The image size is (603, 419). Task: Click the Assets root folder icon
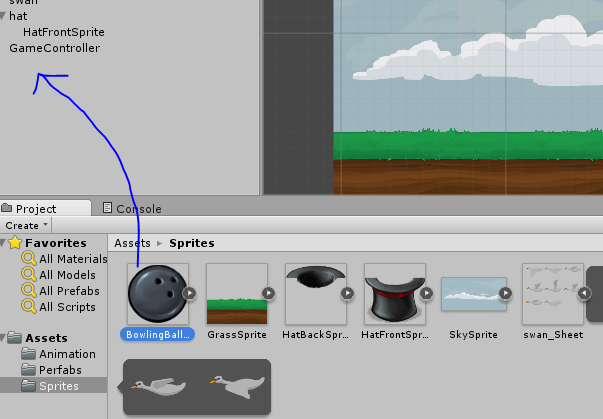coord(15,338)
